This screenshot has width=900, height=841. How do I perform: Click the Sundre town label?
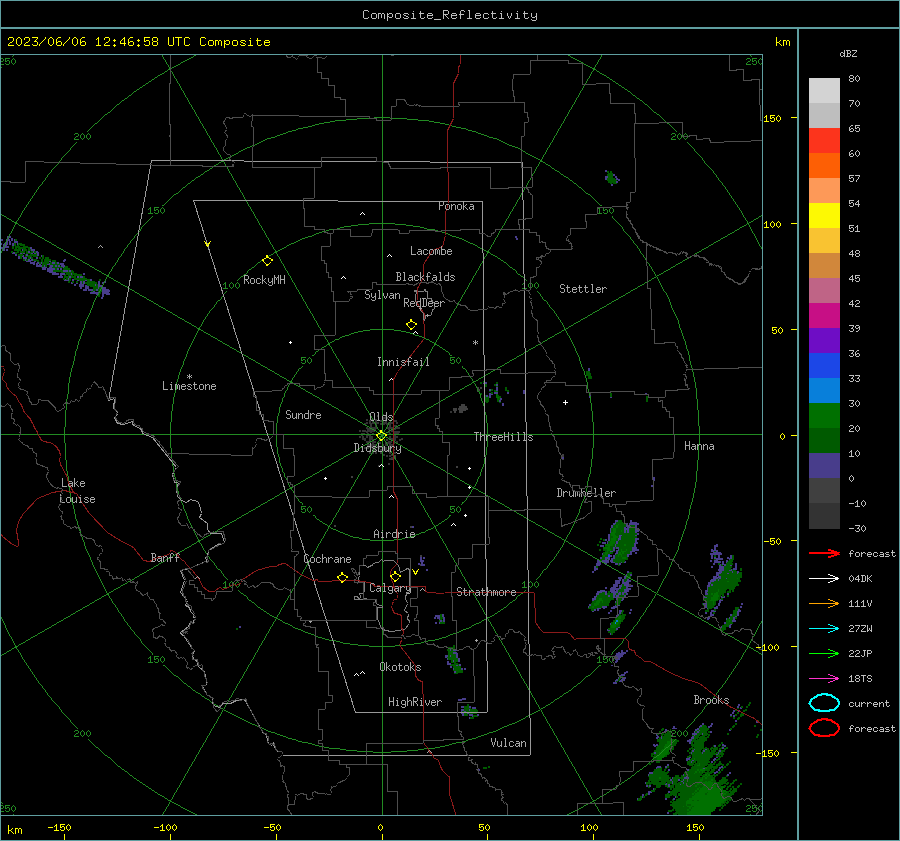click(x=303, y=414)
